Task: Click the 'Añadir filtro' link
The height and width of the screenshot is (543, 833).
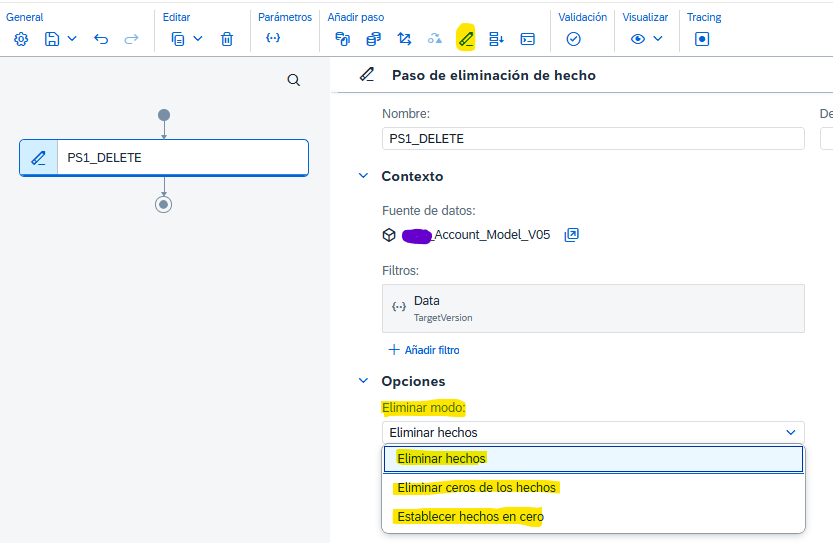Action: click(423, 350)
